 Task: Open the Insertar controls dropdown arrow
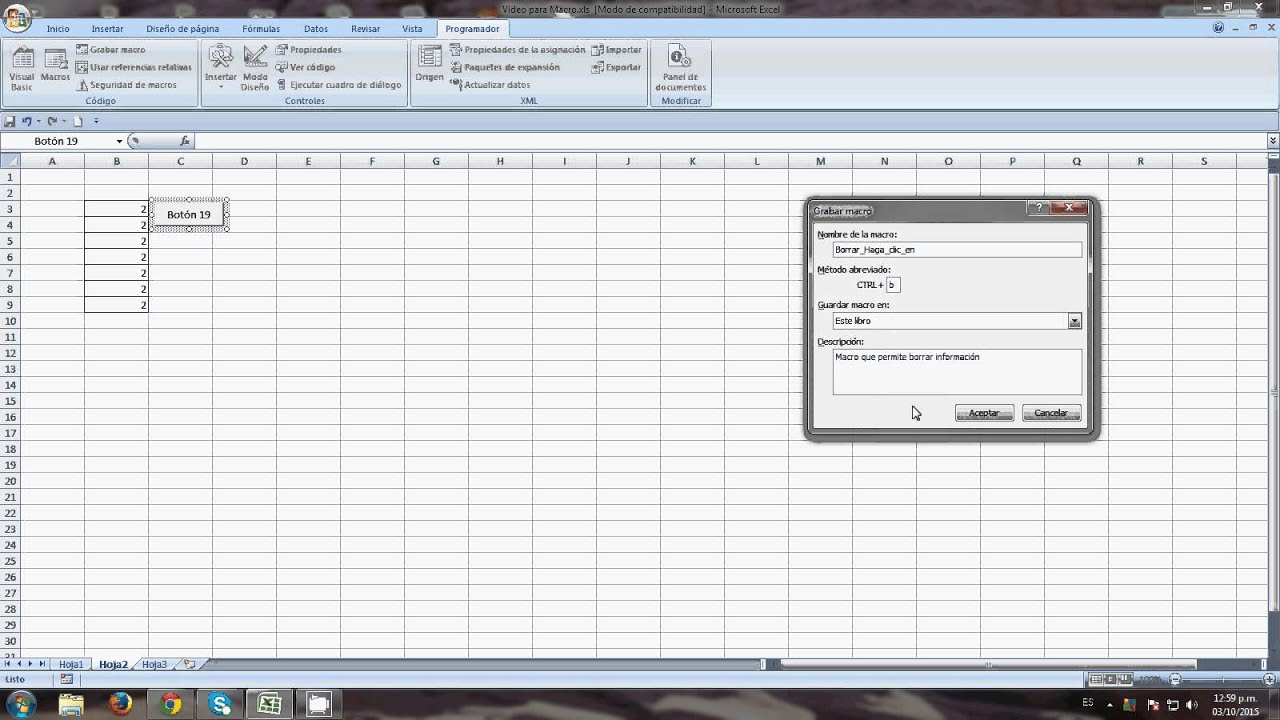(220, 86)
